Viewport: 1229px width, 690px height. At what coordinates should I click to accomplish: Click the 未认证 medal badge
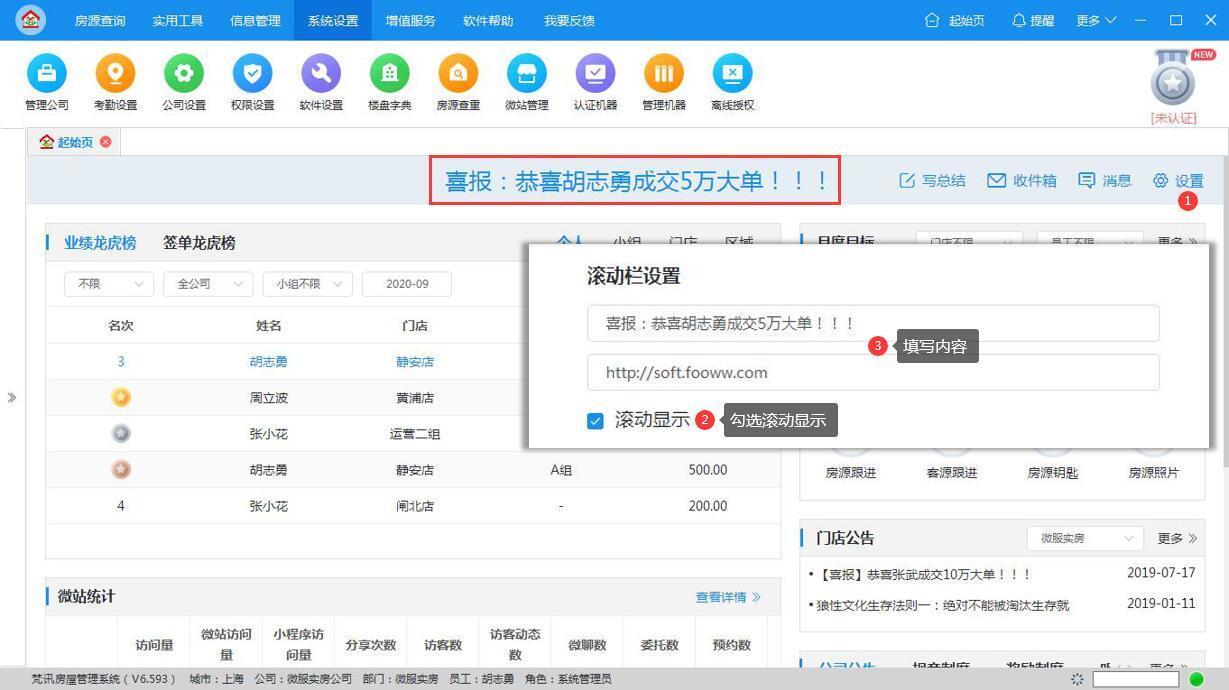pos(1171,85)
